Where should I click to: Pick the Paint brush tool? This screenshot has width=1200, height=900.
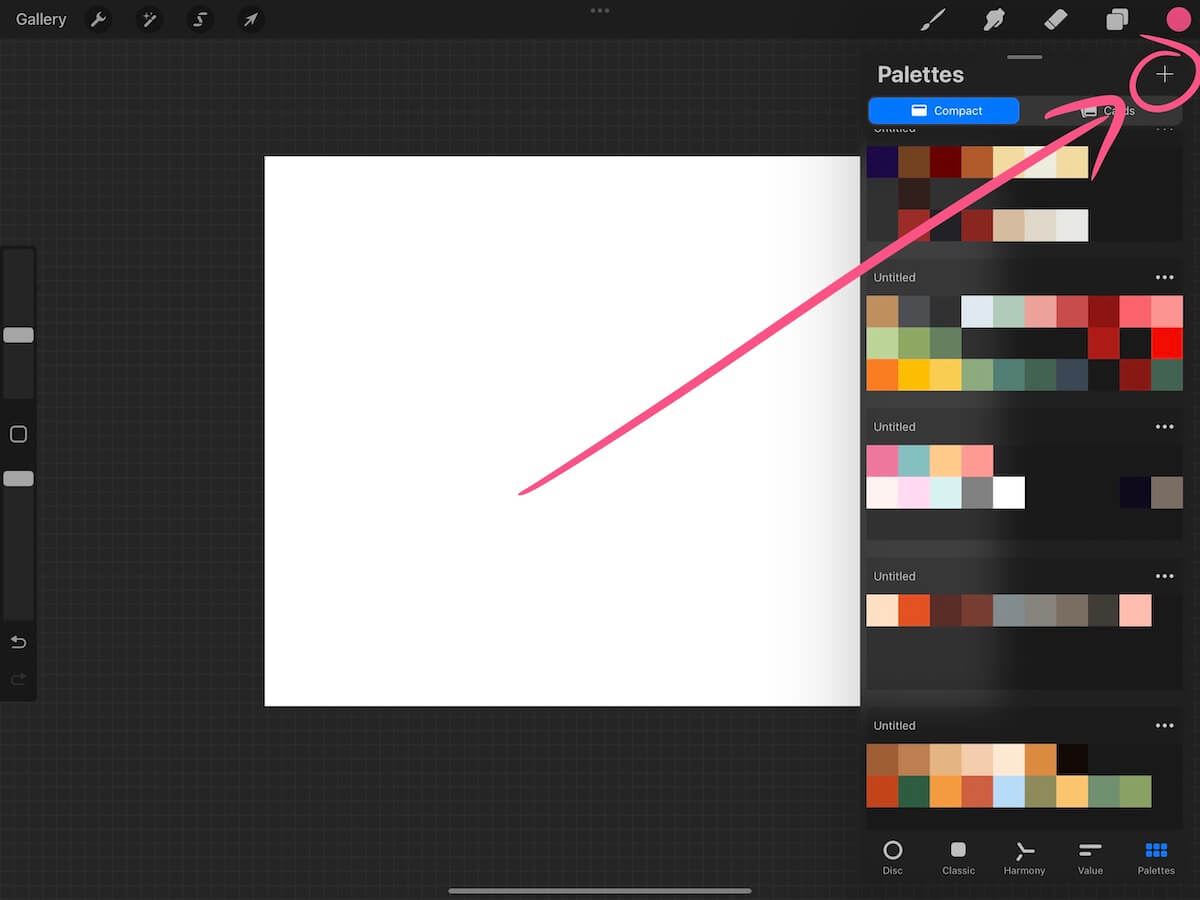[x=932, y=19]
